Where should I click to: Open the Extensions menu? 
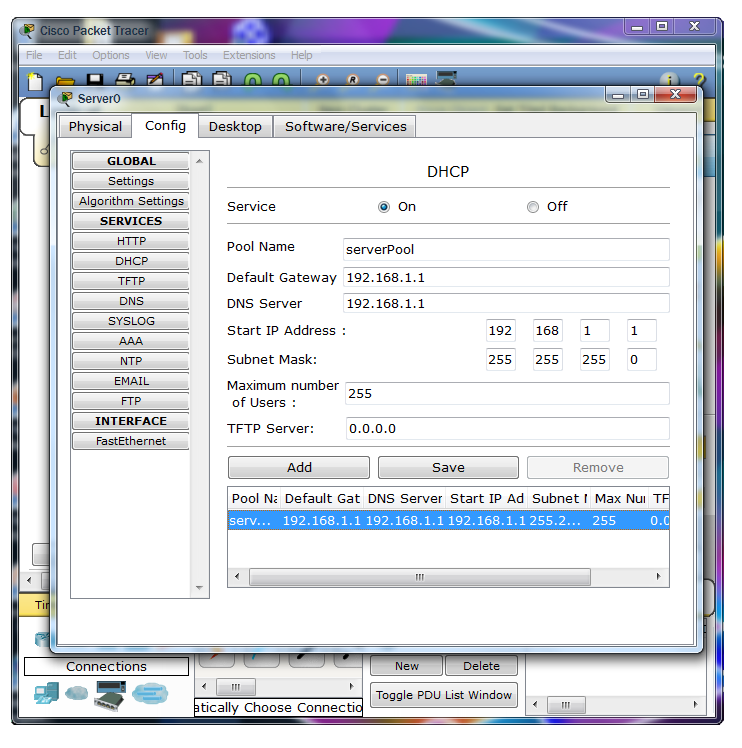tap(249, 55)
